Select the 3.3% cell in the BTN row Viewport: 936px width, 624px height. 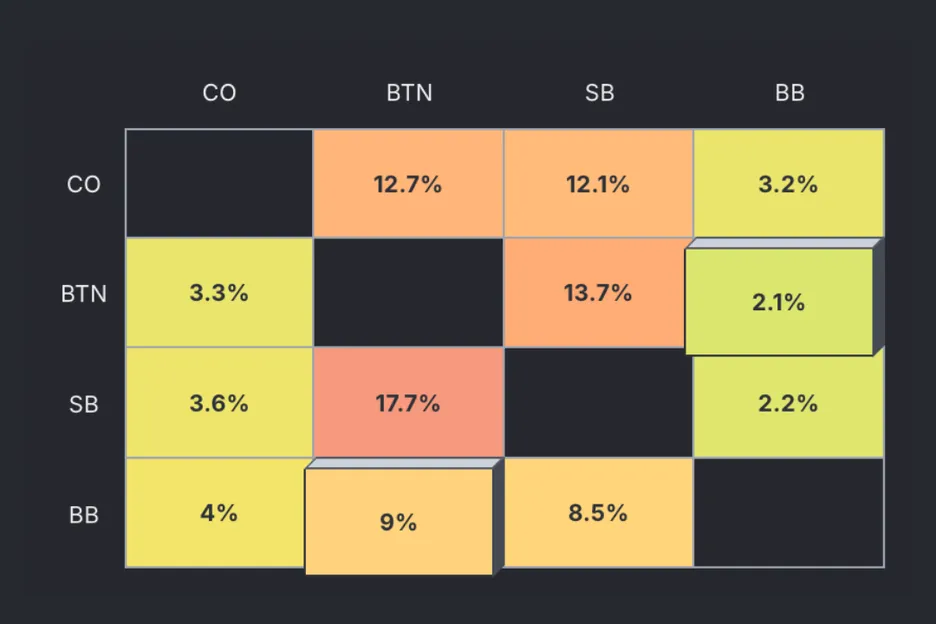(219, 293)
